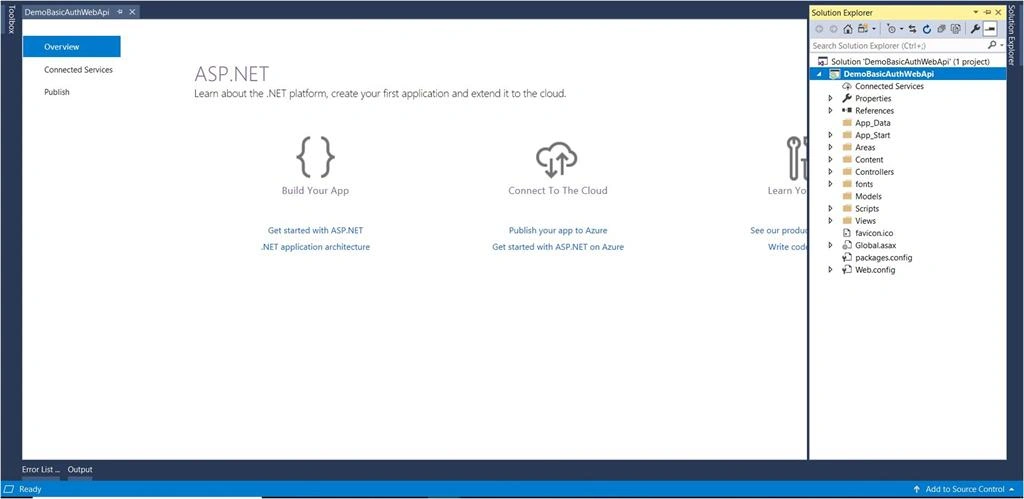Open the Pending Changes Filter clock icon
1024x499 pixels.
tap(891, 29)
